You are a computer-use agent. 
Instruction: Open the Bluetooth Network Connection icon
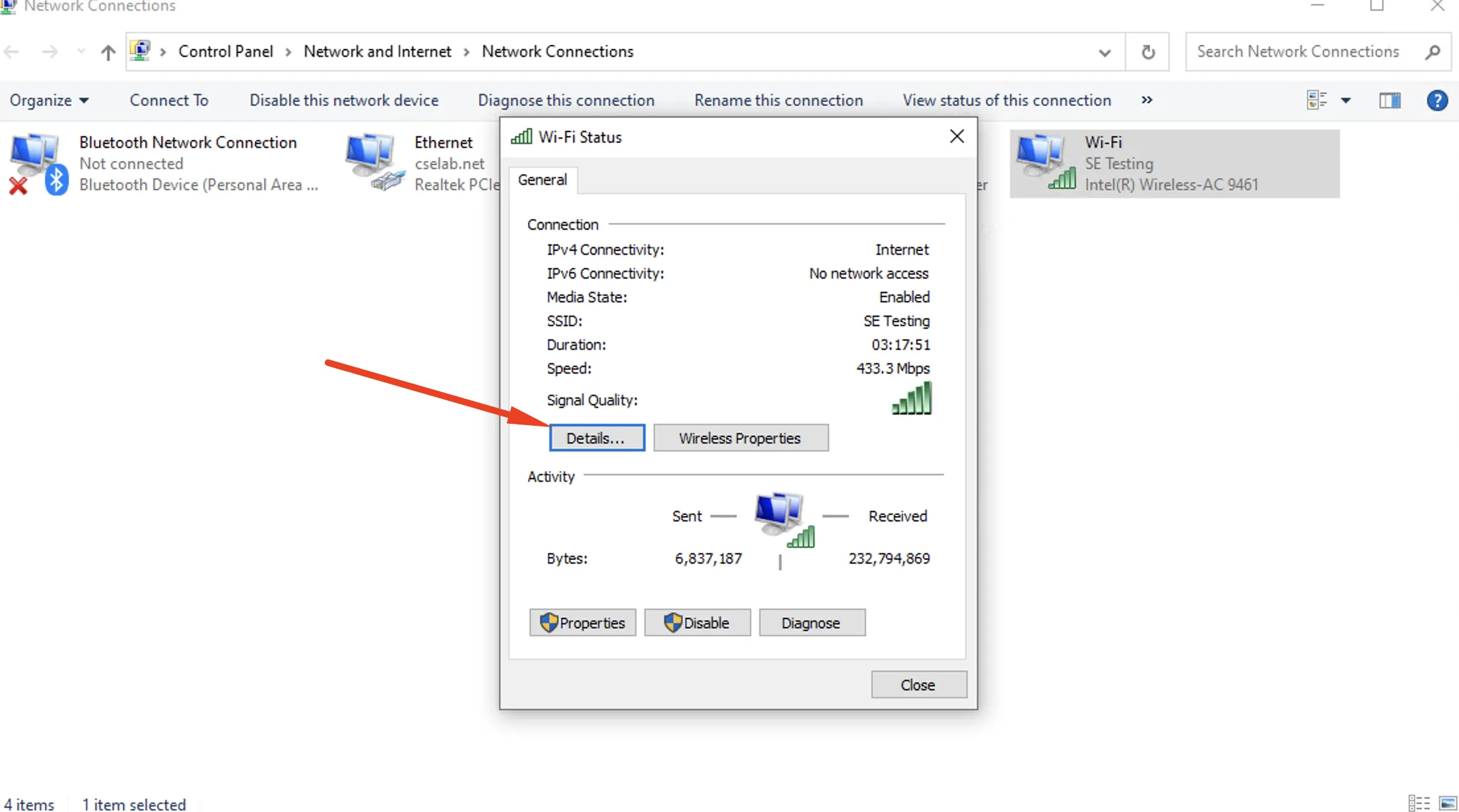tap(38, 164)
